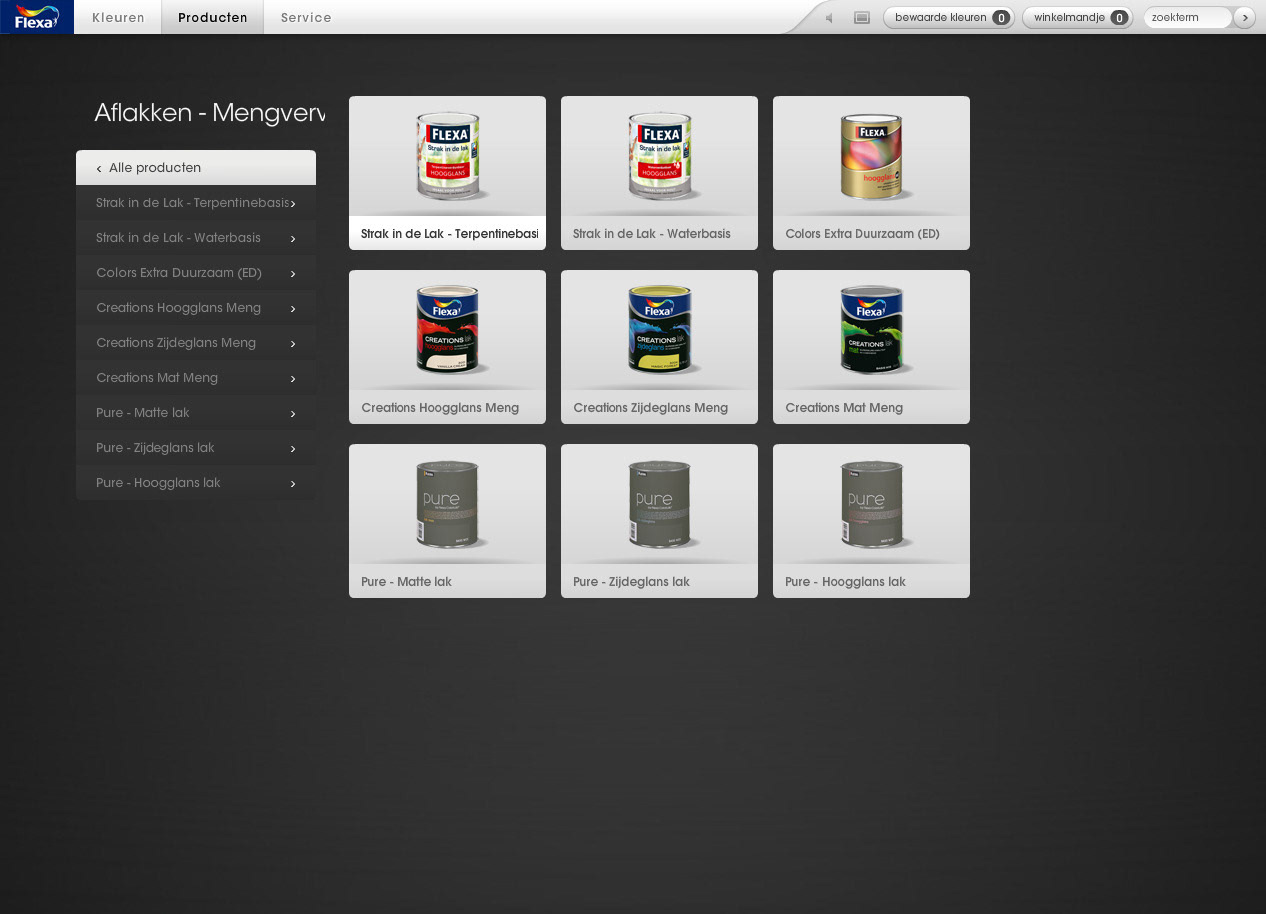The image size is (1266, 914).
Task: Focus the zoekterm search field
Action: coord(1188,17)
